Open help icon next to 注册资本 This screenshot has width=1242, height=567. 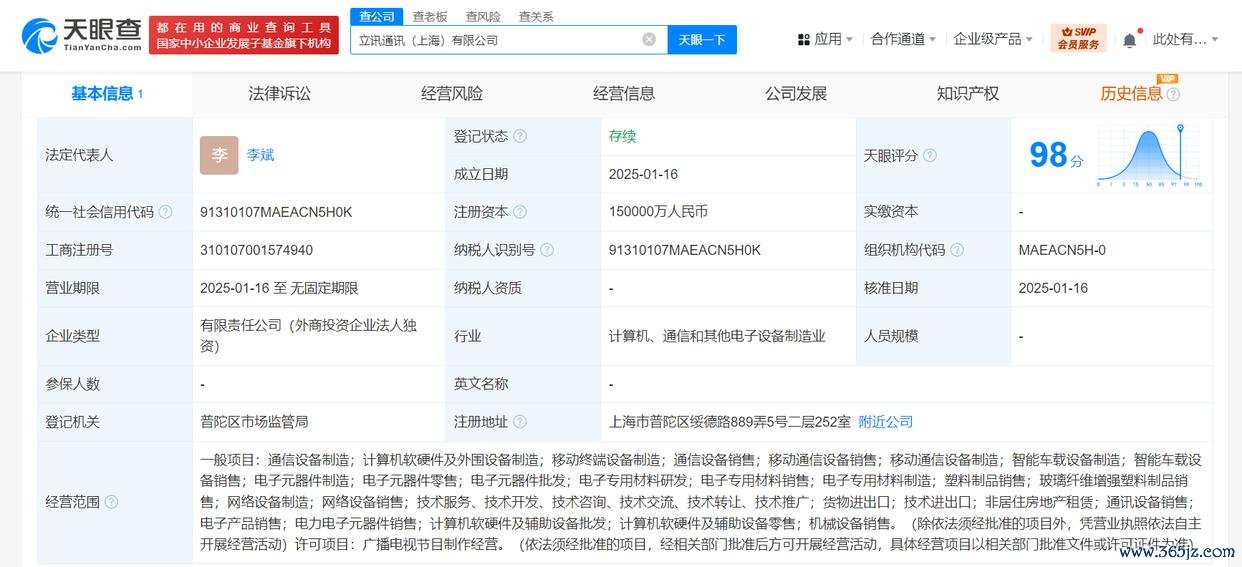[520, 212]
